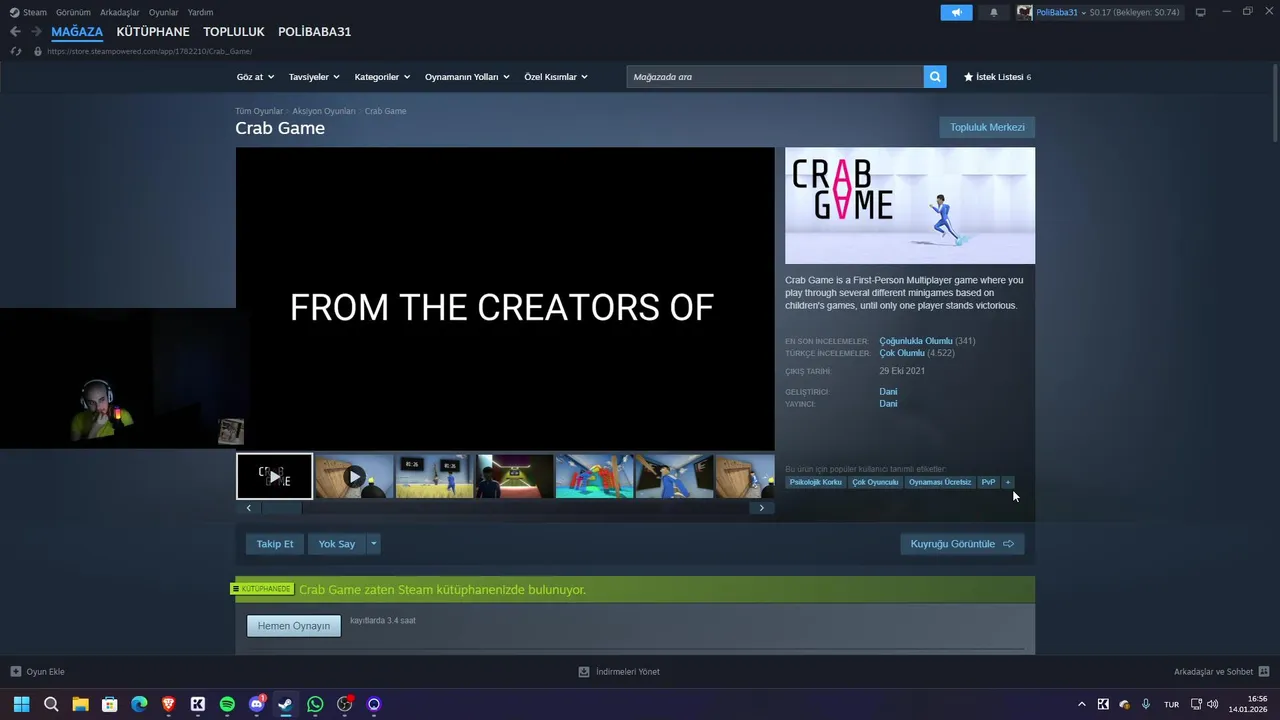Viewport: 1280px width, 720px height.
Task: Click the Yok Say button
Action: pos(337,544)
